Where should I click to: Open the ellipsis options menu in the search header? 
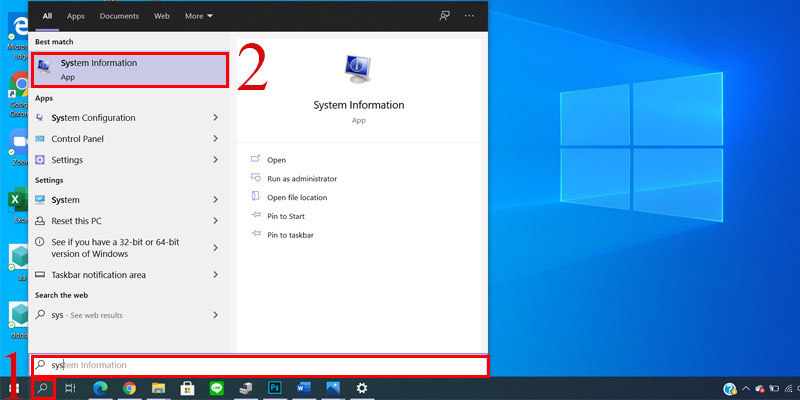469,16
